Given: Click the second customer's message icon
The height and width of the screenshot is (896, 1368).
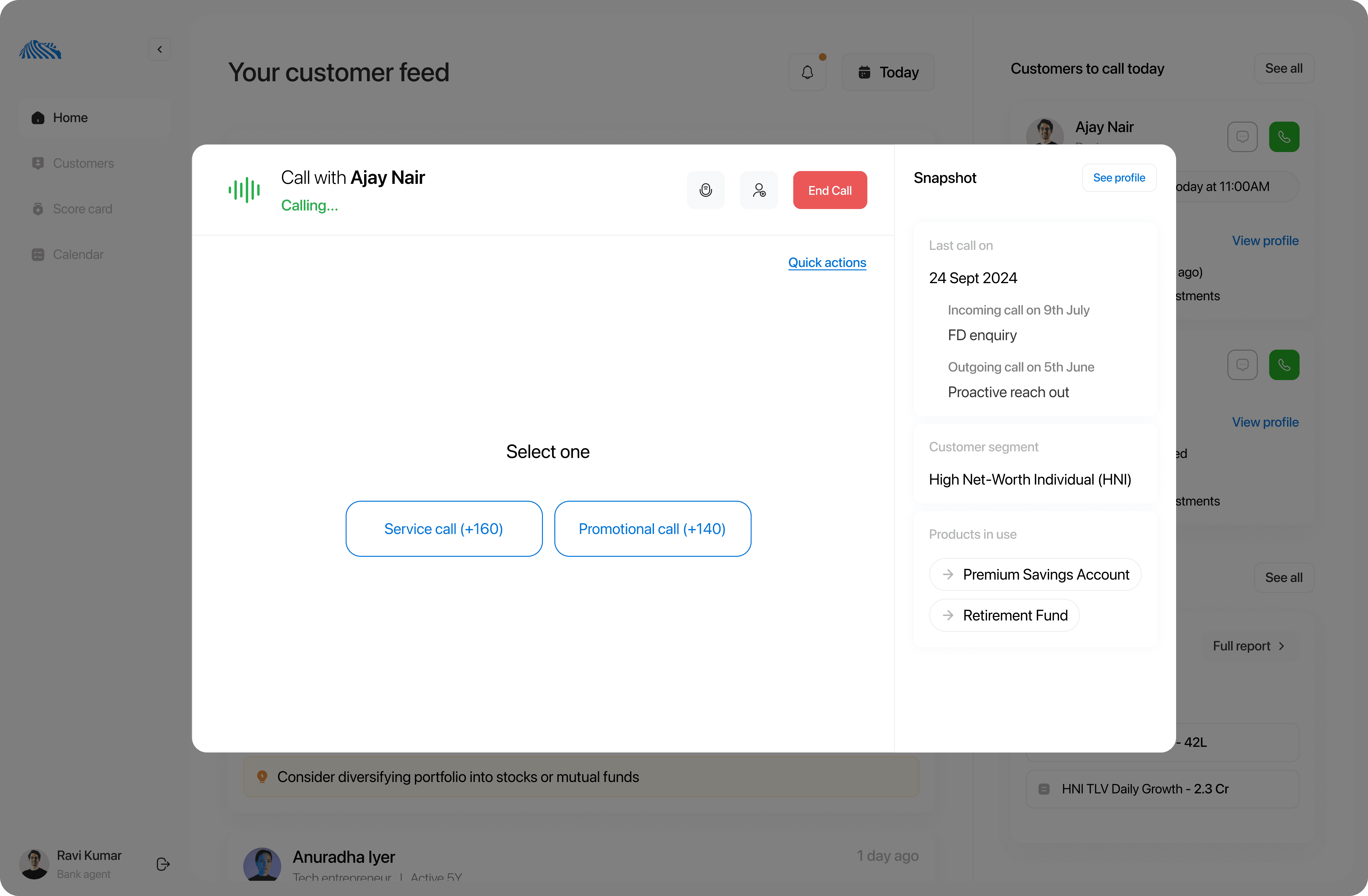Looking at the screenshot, I should pos(1242,365).
